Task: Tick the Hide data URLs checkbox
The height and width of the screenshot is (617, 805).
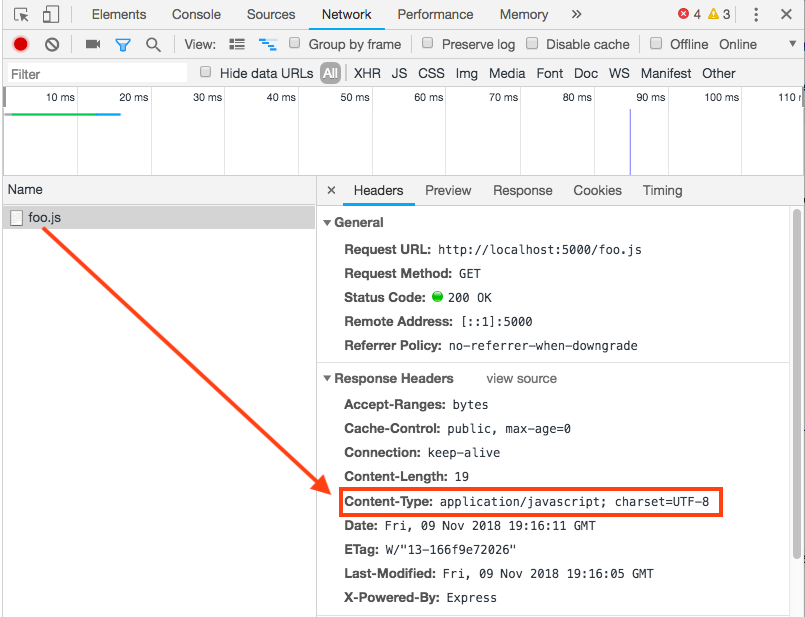Action: [206, 72]
